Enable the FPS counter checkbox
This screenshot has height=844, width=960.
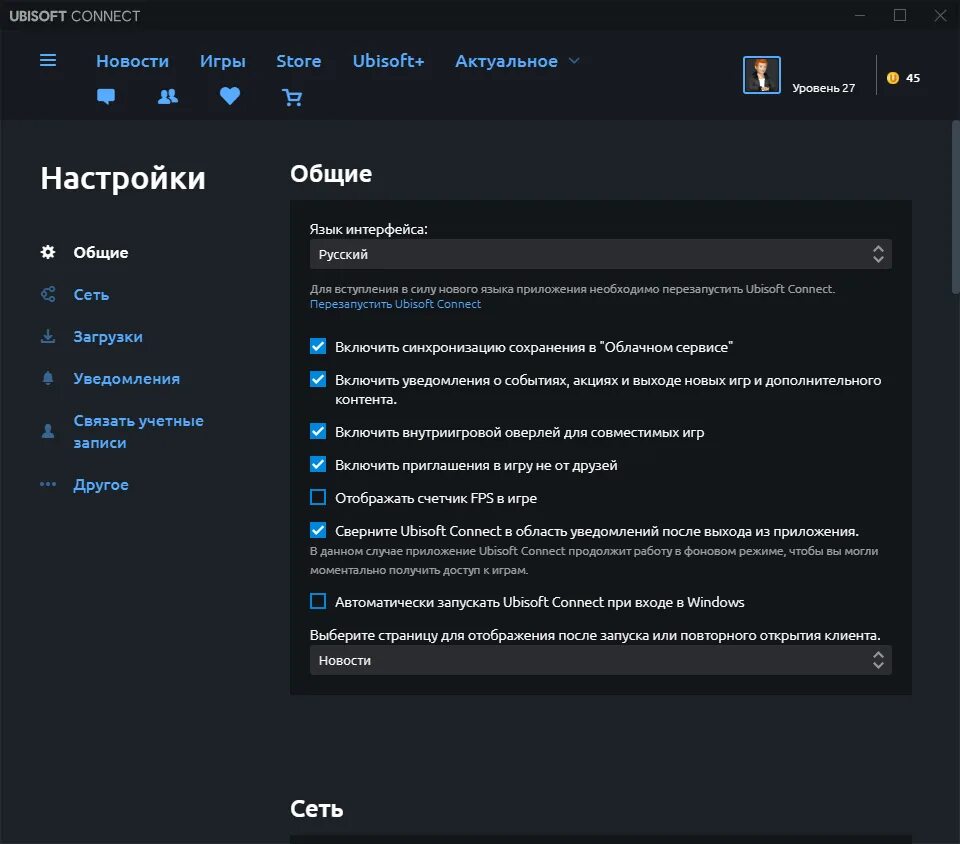pos(318,497)
